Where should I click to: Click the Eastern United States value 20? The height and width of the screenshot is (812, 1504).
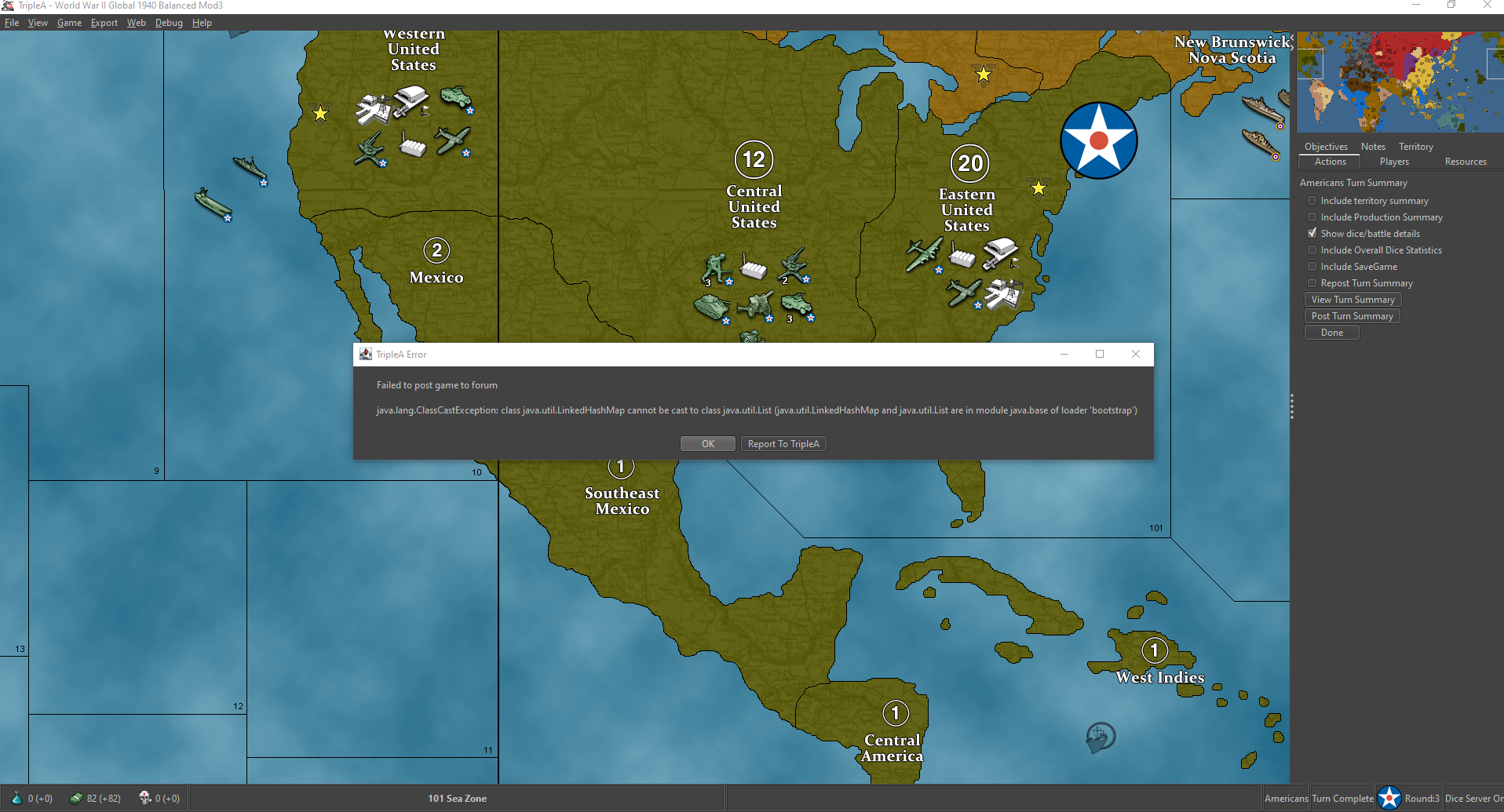click(x=970, y=163)
